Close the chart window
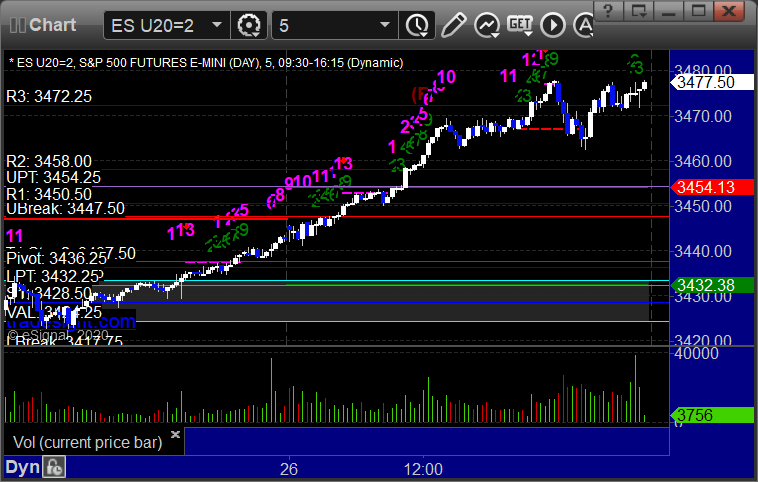 (729, 11)
